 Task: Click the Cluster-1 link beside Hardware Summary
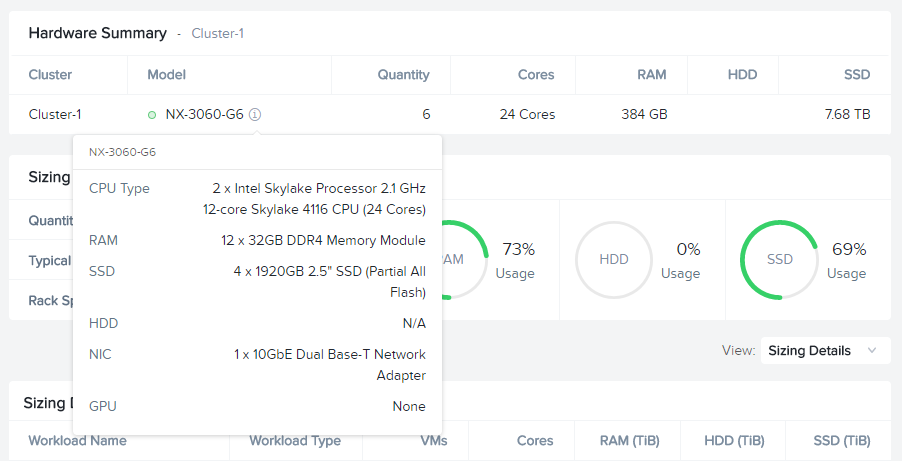pyautogui.click(x=217, y=33)
